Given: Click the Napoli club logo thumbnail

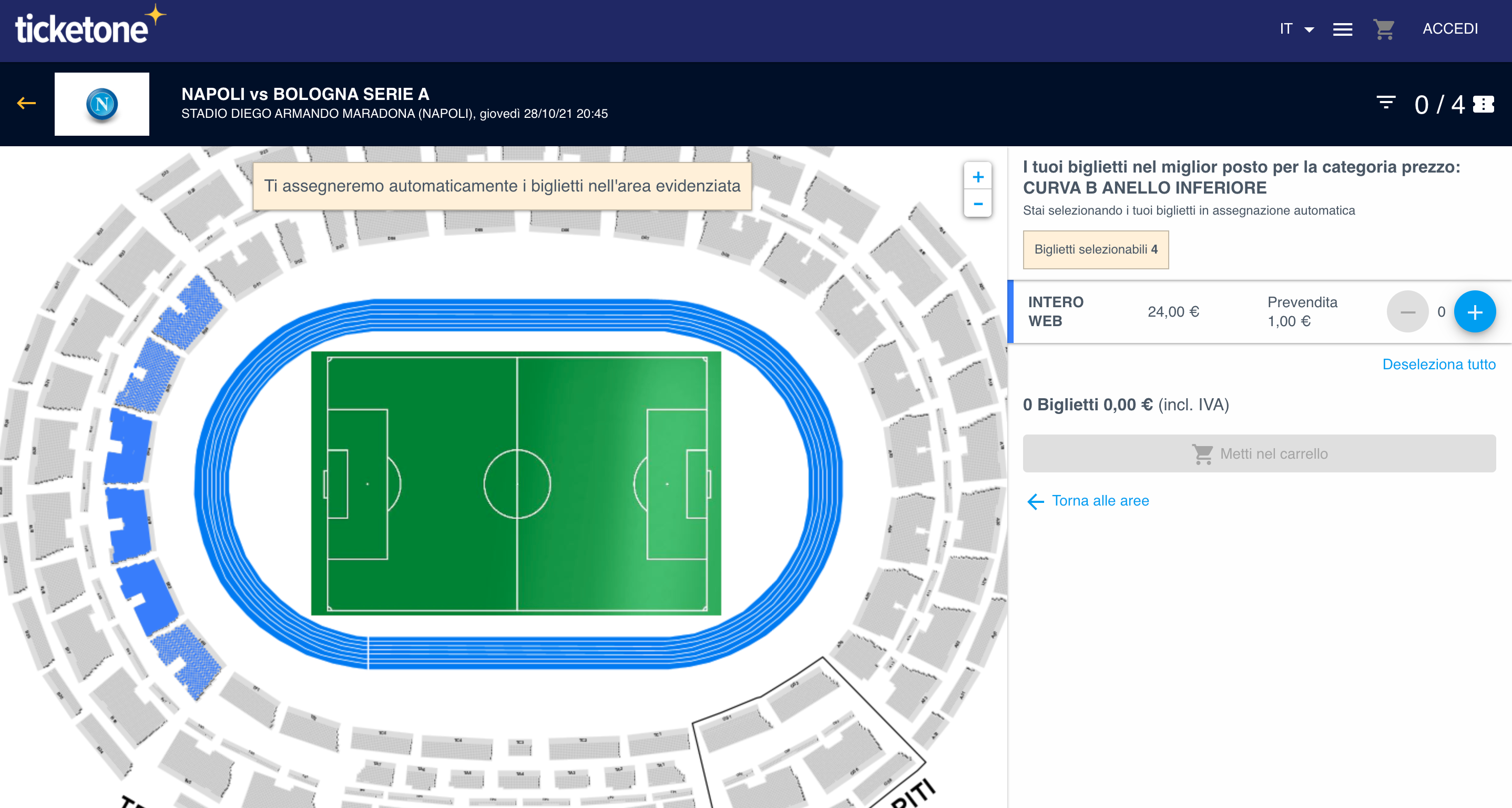Looking at the screenshot, I should click(101, 104).
